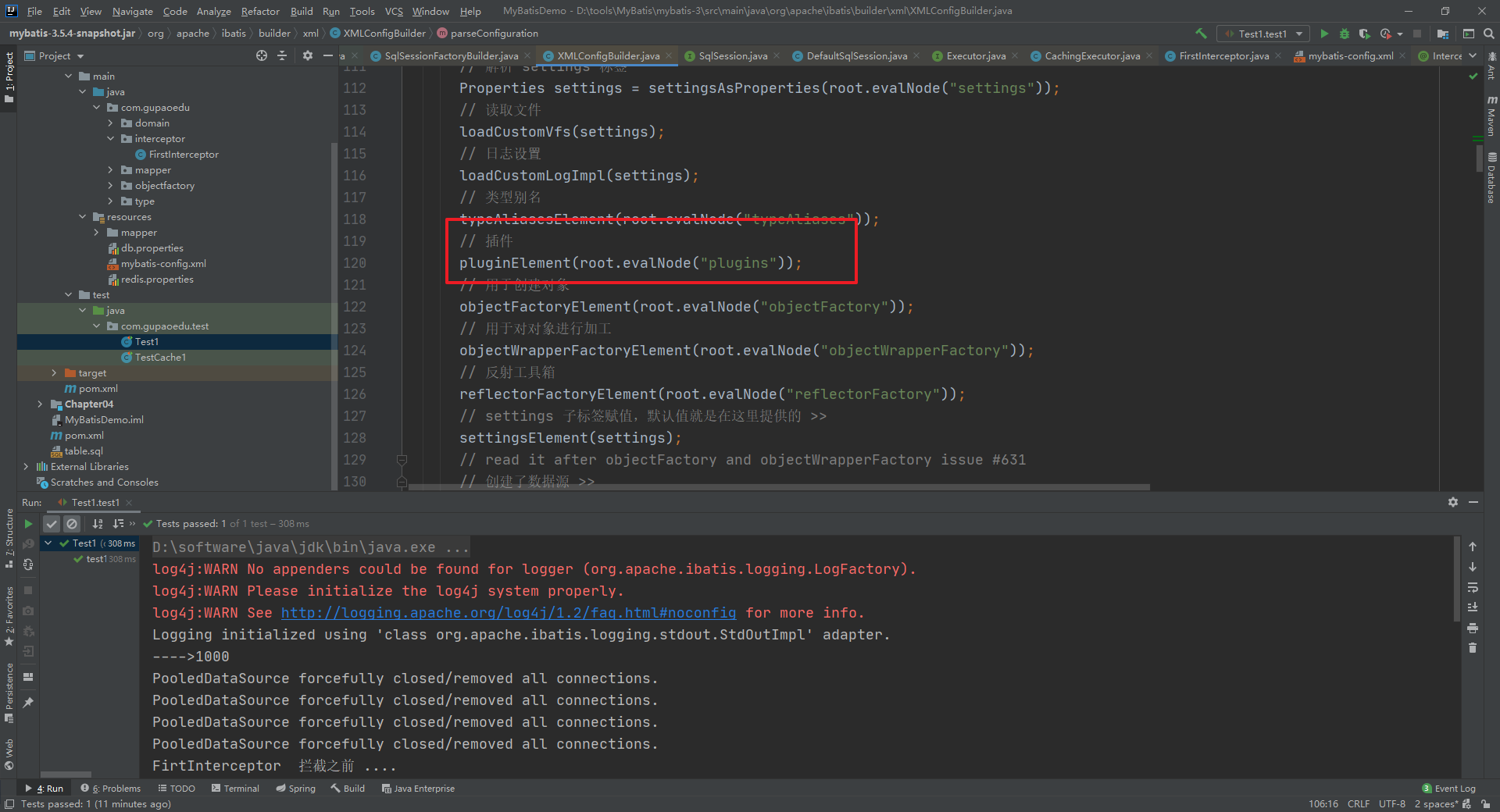Screen dimensions: 1500x812
Task: Select TestCache1 in project tree
Action: 160,358
